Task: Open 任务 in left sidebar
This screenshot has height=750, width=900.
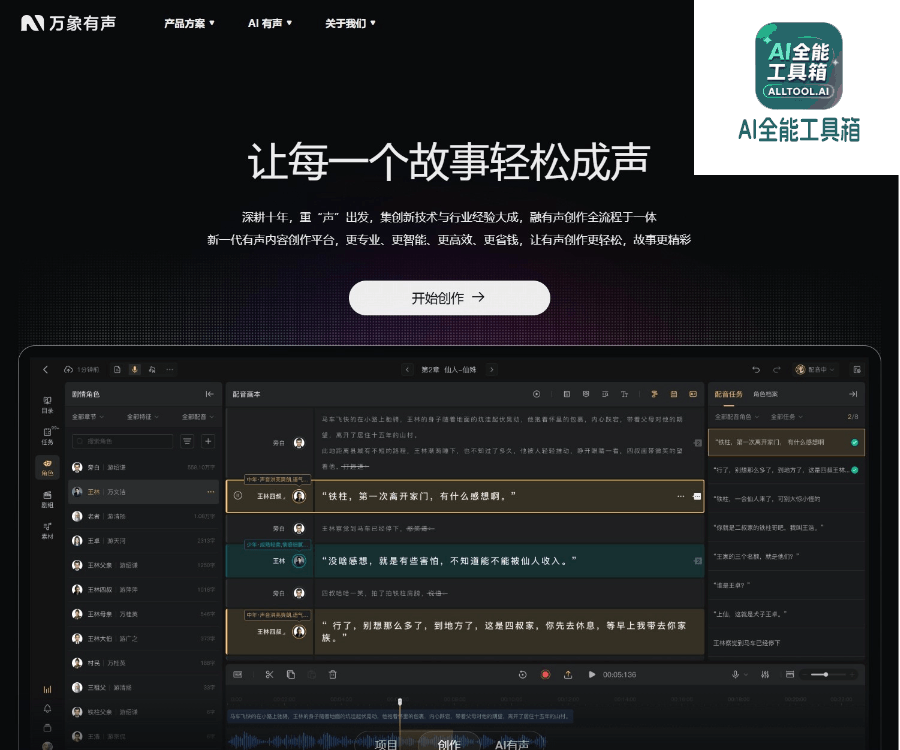Action: [48, 436]
